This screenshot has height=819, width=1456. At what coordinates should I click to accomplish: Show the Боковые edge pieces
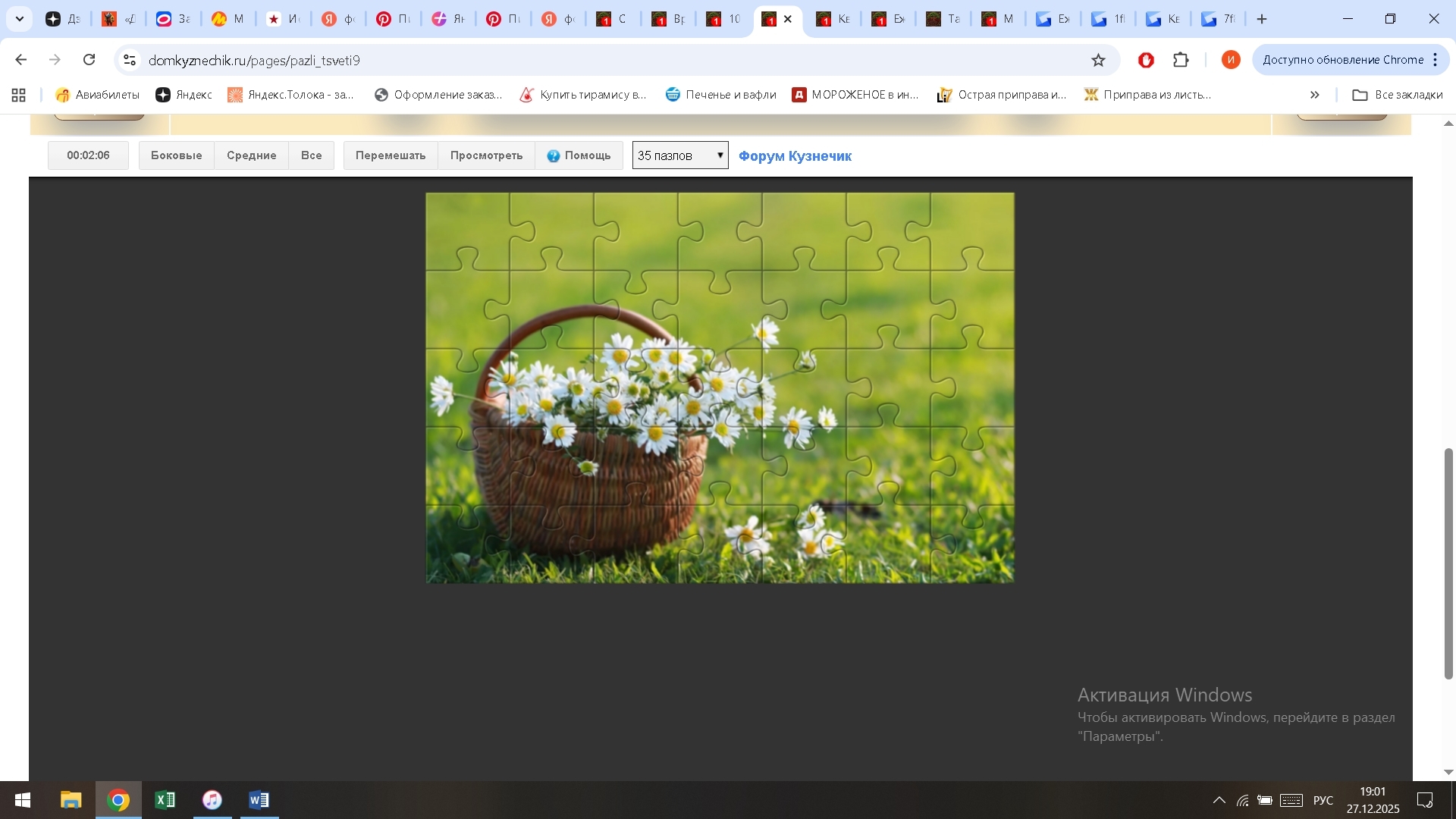176,155
